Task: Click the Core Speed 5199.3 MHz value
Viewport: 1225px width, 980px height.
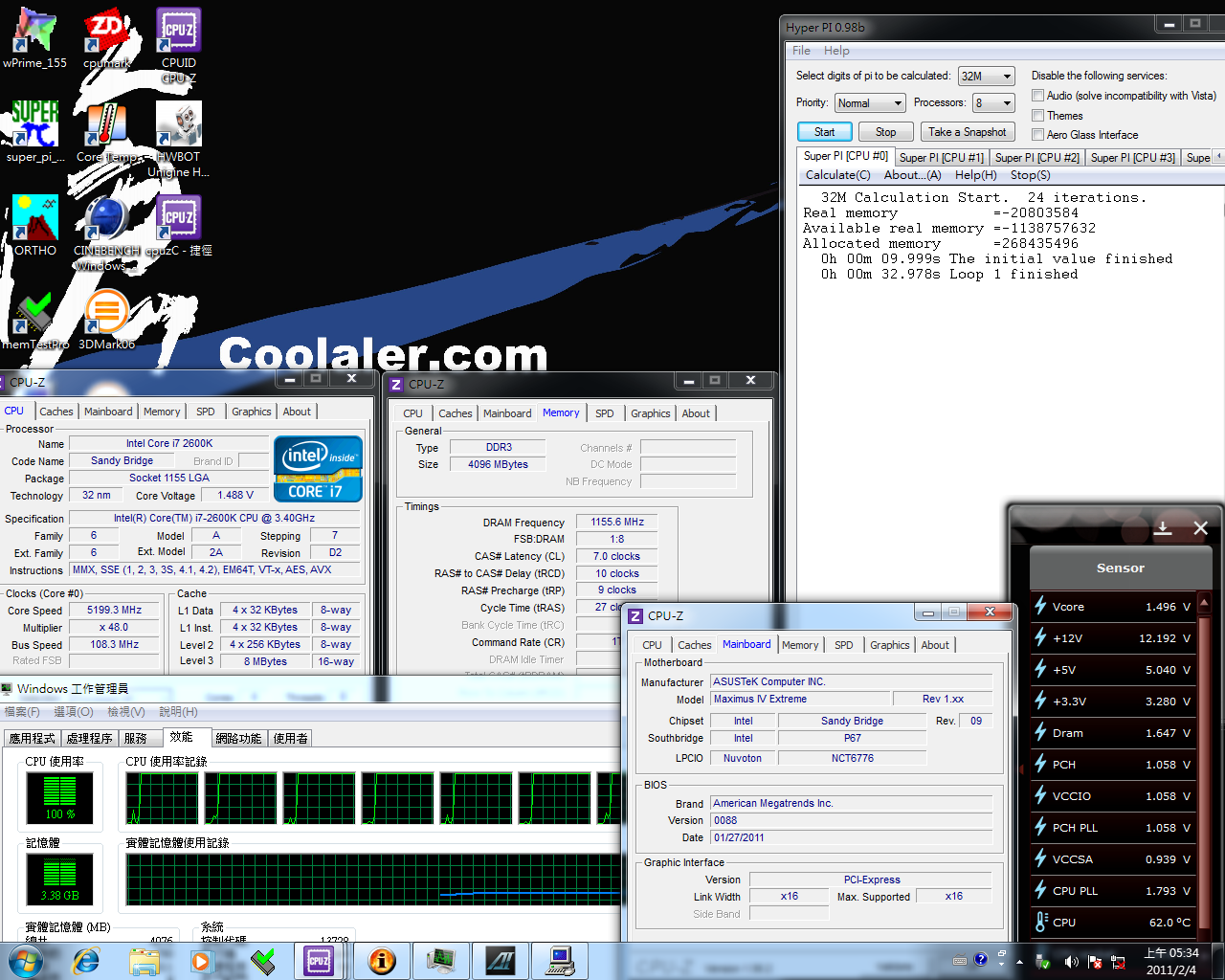Action: coord(114,610)
